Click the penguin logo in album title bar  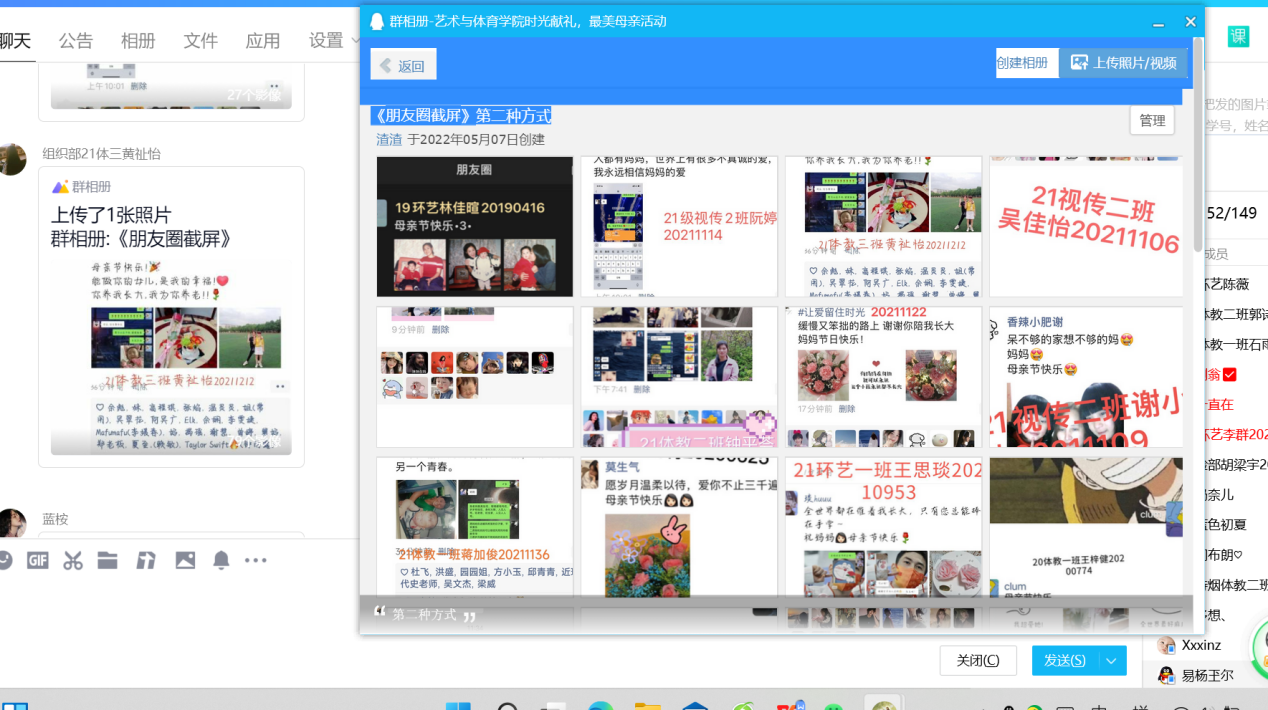click(377, 21)
